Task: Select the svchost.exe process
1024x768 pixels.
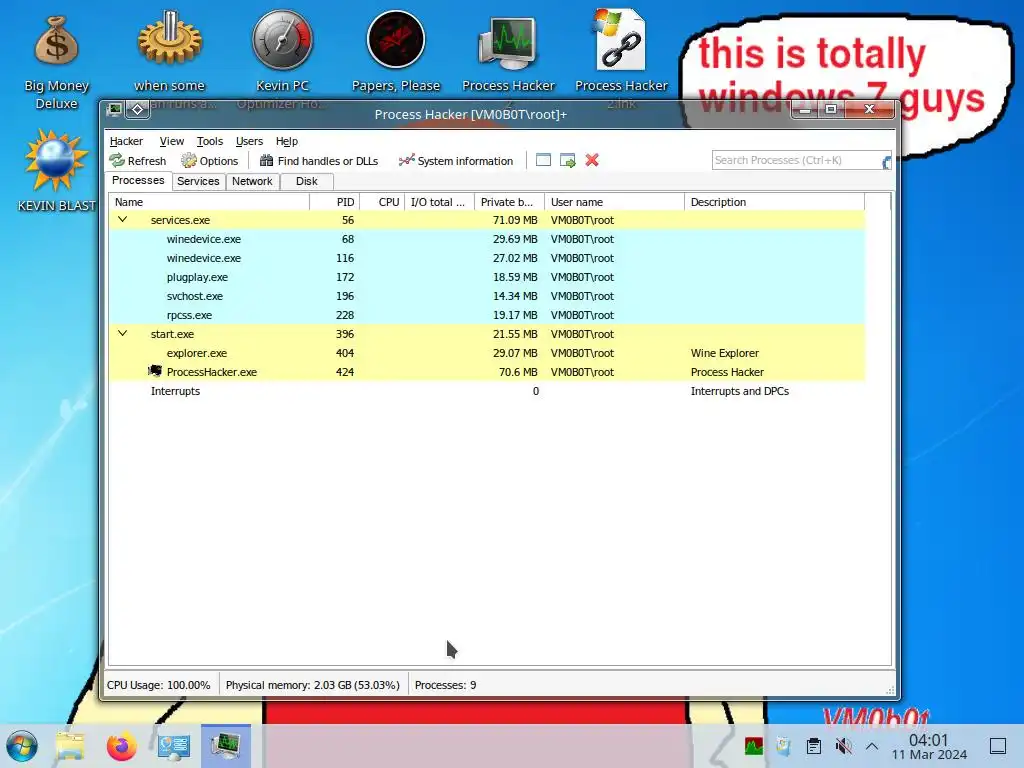Action: pos(487,296)
